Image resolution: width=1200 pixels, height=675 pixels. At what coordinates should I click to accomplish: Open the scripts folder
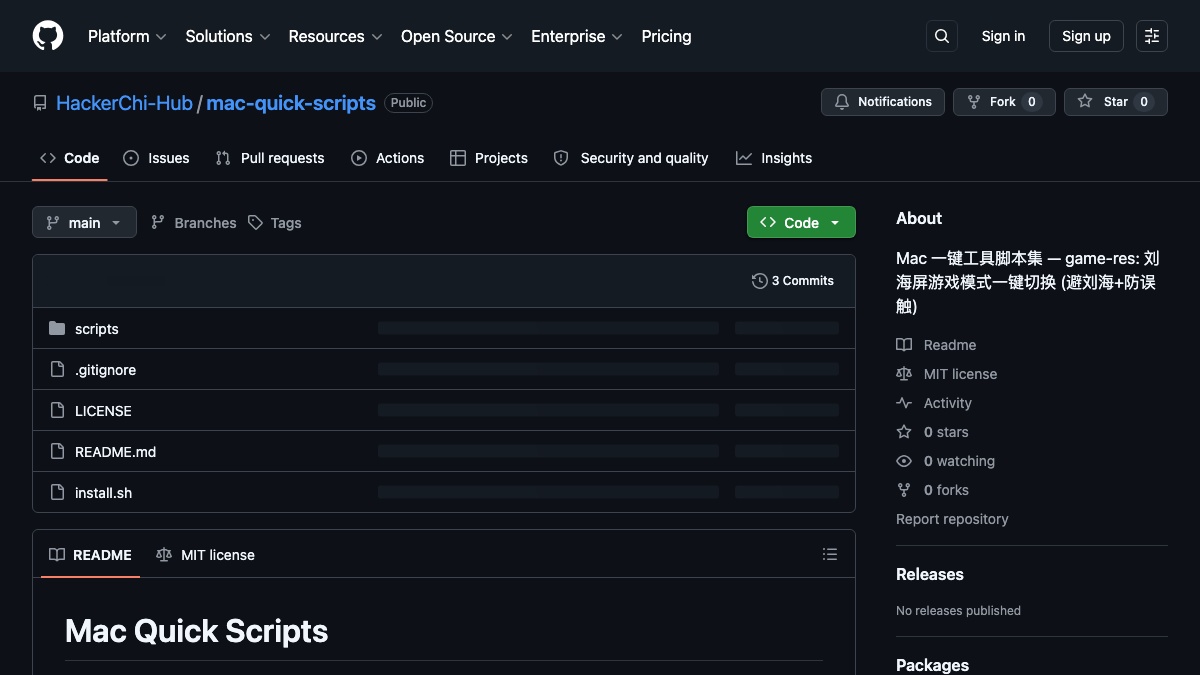pyautogui.click(x=97, y=329)
